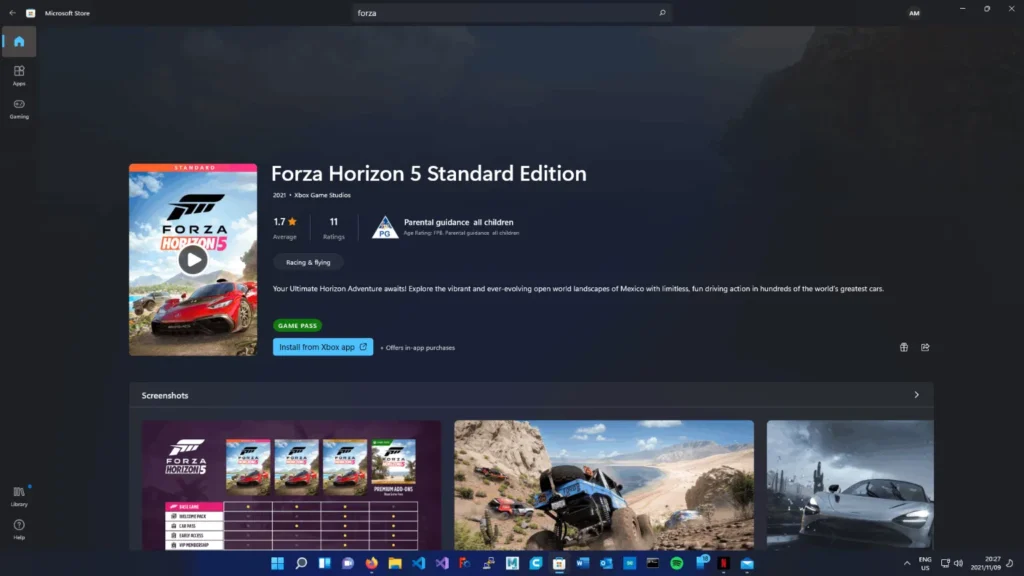Open Visual Studio from the taskbar

442,563
